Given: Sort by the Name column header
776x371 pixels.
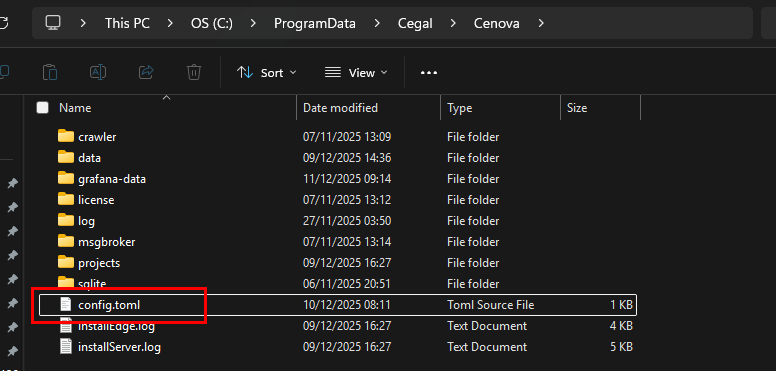Looking at the screenshot, I should (75, 107).
